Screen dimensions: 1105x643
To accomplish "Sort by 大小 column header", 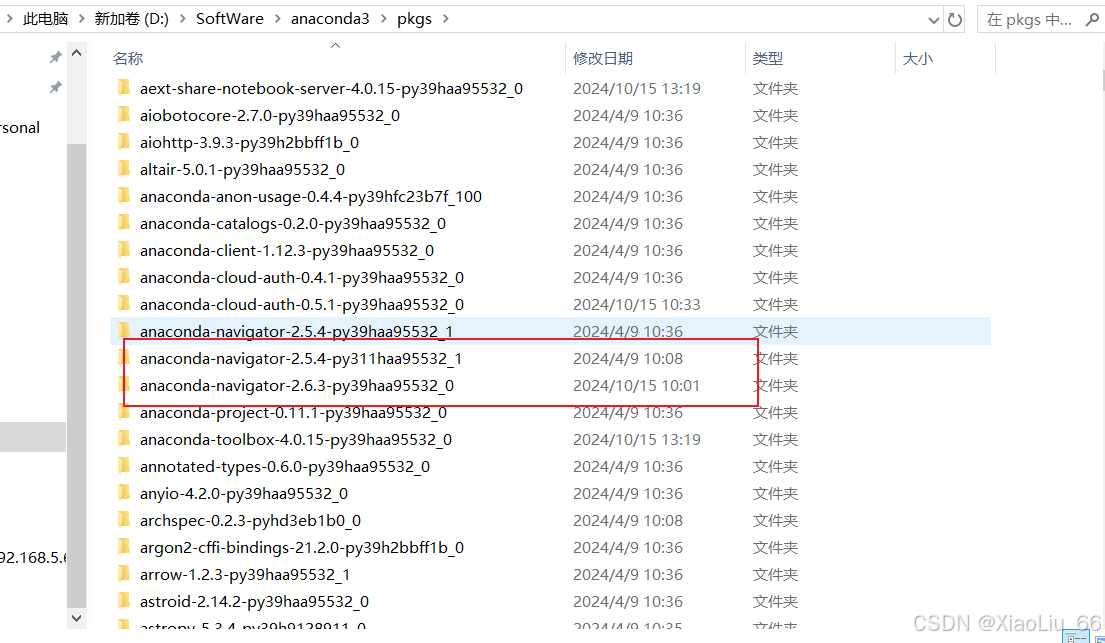I will (x=918, y=59).
